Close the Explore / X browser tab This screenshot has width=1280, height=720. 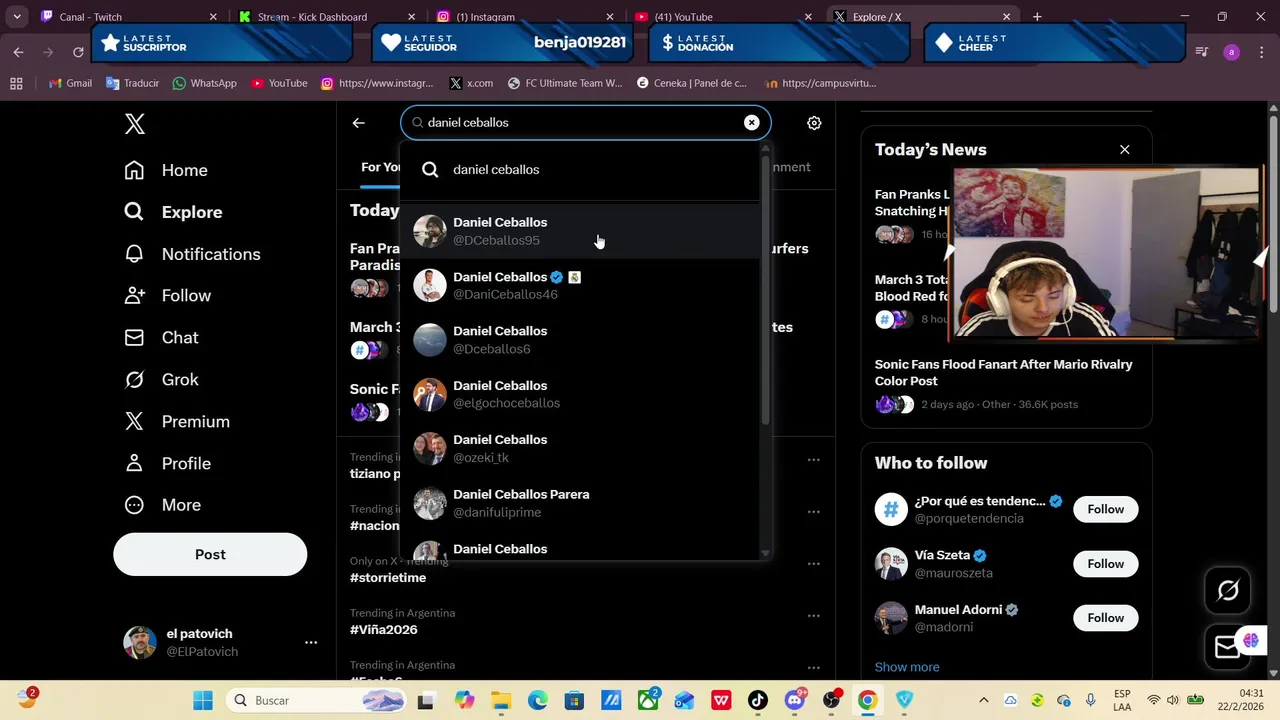point(1007,17)
